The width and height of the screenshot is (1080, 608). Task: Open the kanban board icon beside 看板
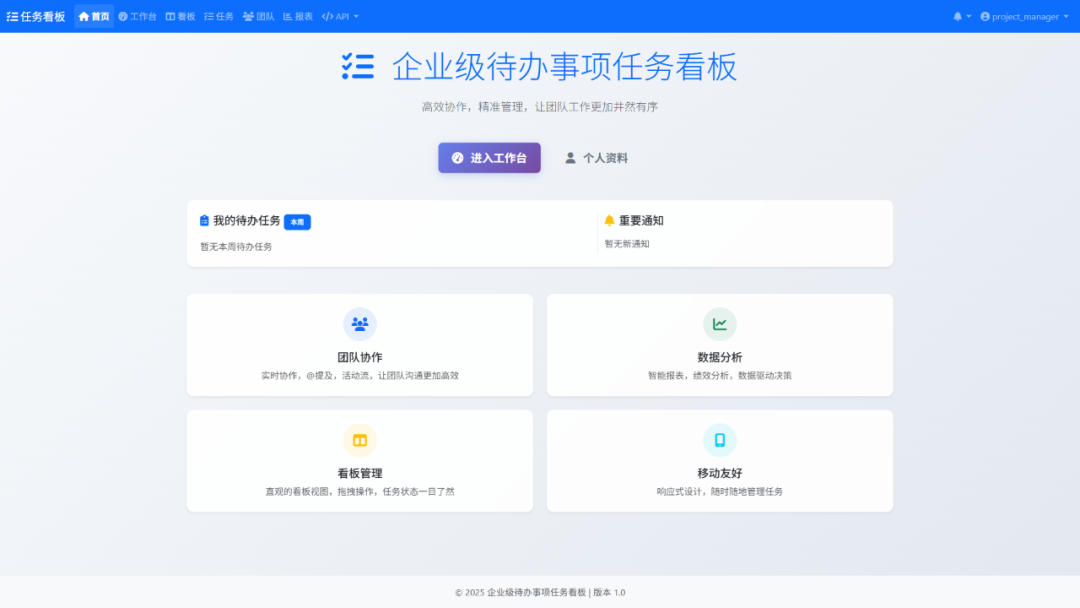tap(172, 15)
